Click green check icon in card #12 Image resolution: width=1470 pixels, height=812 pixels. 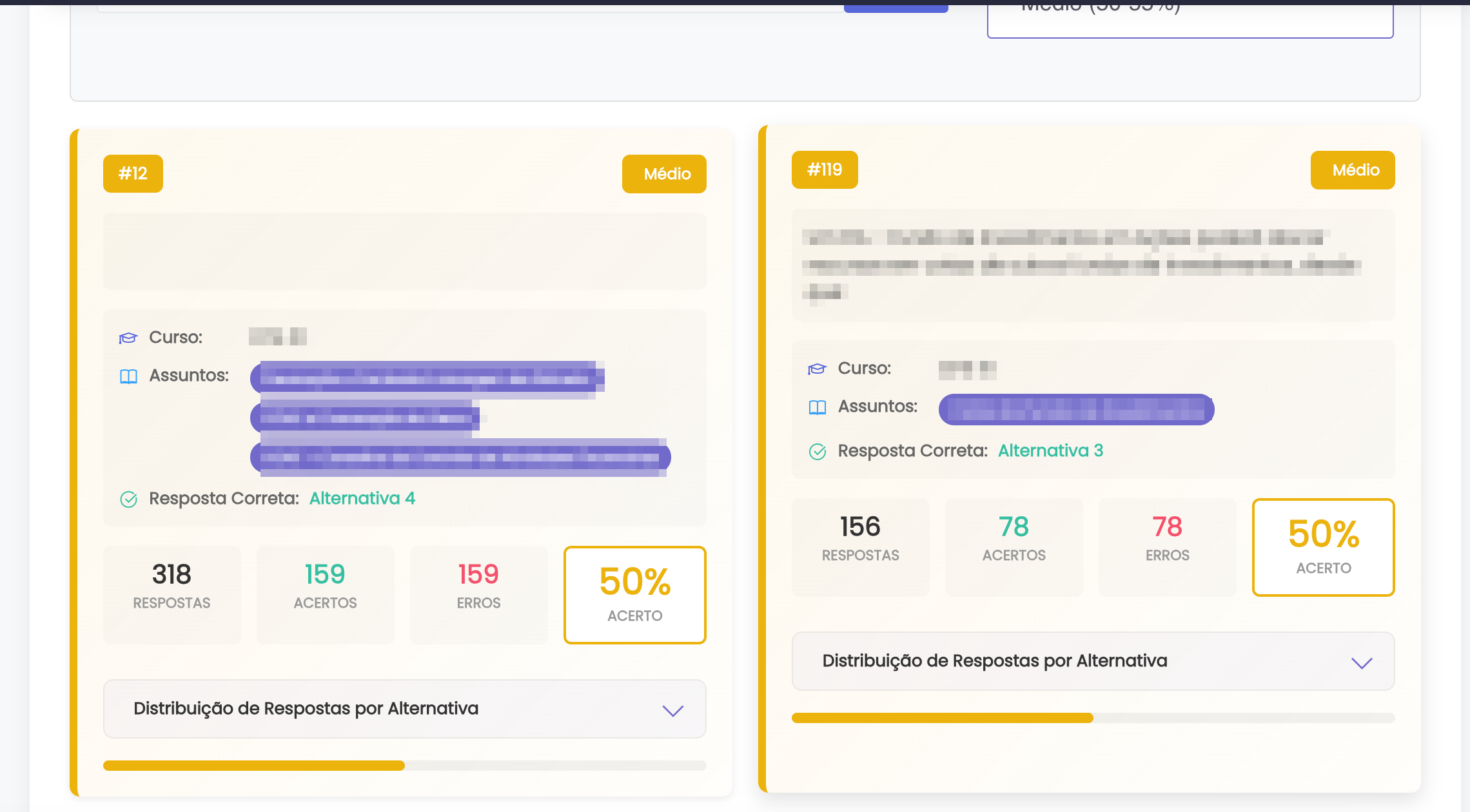pyautogui.click(x=128, y=499)
